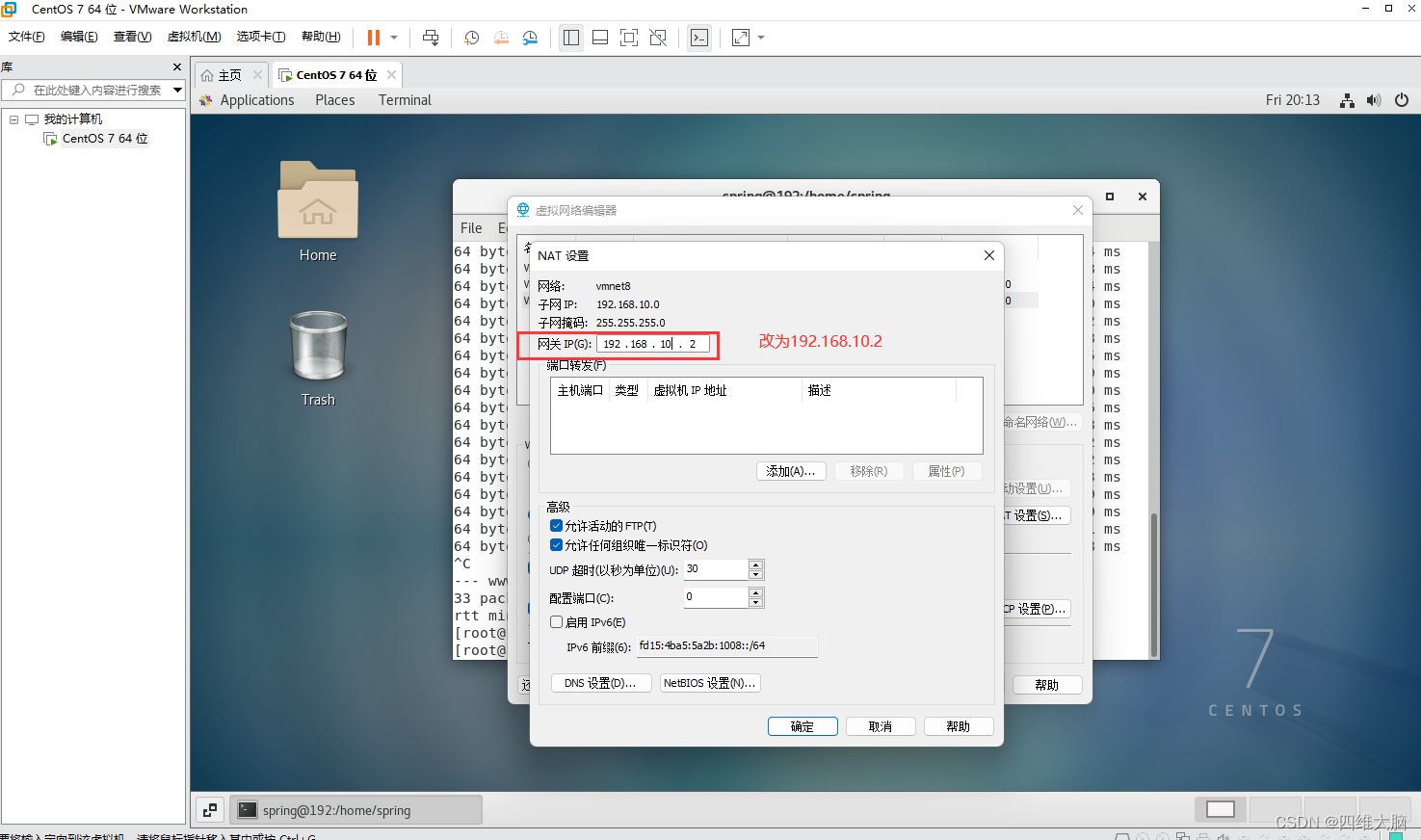Viewport: 1421px width, 840px height.
Task: Open the 查看(V) menu
Action: [x=132, y=37]
